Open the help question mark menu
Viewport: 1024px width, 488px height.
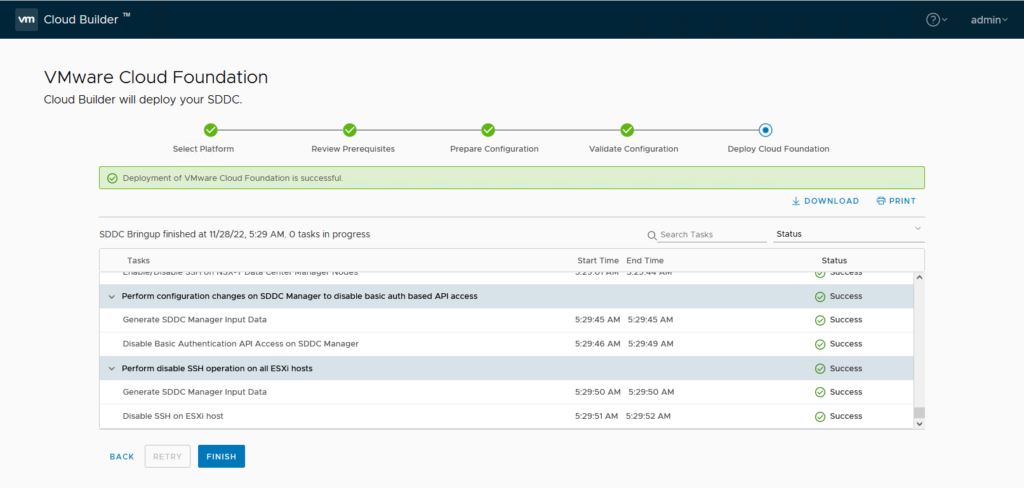coord(936,20)
